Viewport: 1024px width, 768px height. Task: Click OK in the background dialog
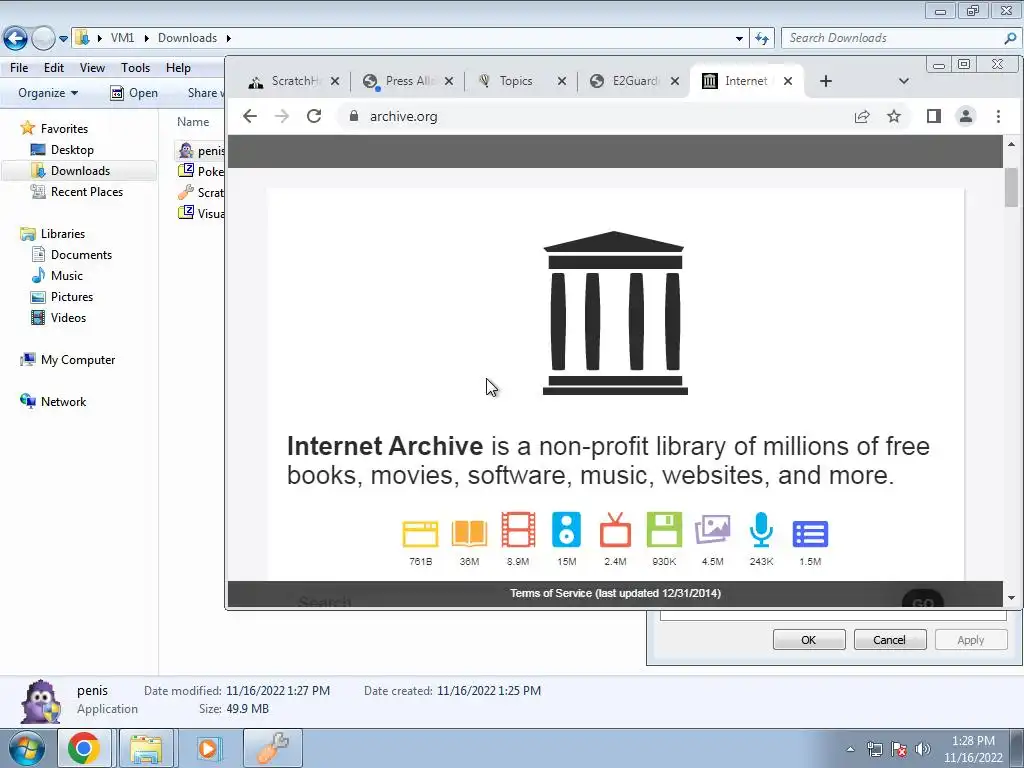[808, 640]
